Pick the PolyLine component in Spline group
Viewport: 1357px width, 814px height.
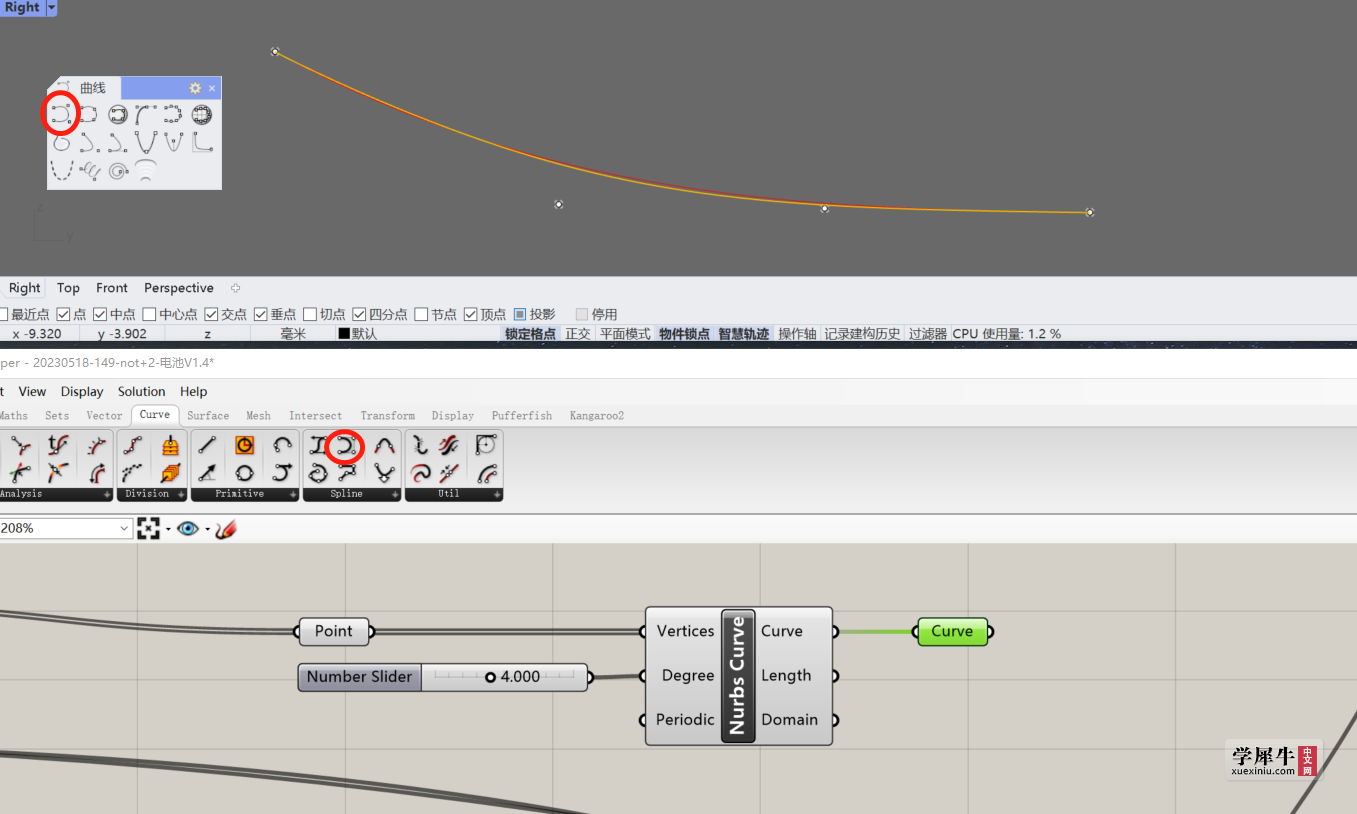(348, 472)
